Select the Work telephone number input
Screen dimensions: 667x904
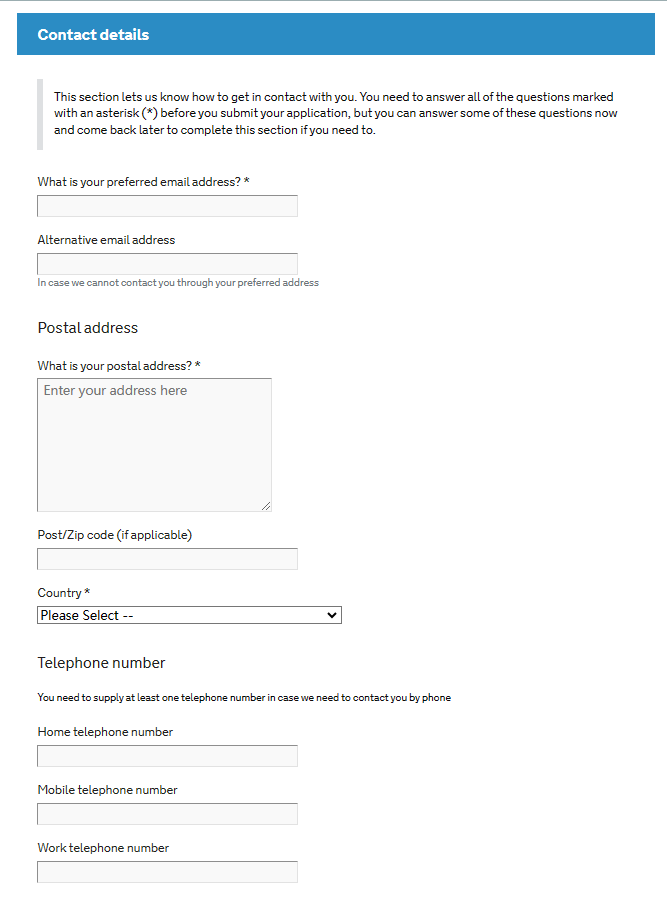click(x=167, y=872)
